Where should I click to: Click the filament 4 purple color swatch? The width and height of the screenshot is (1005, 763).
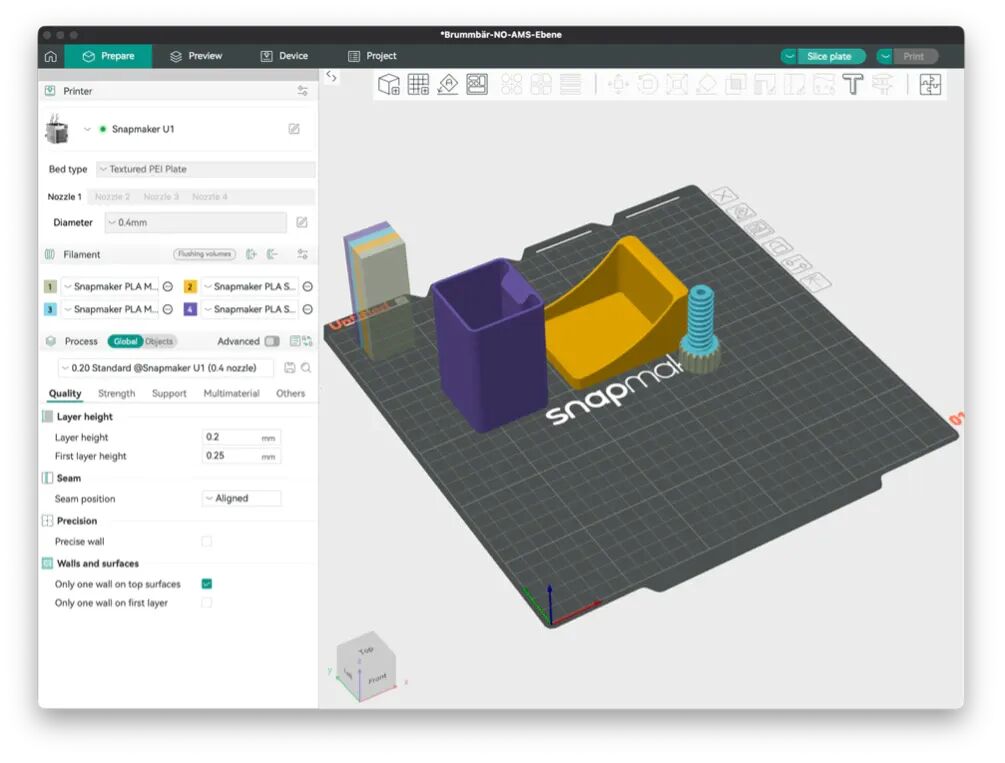tap(190, 309)
